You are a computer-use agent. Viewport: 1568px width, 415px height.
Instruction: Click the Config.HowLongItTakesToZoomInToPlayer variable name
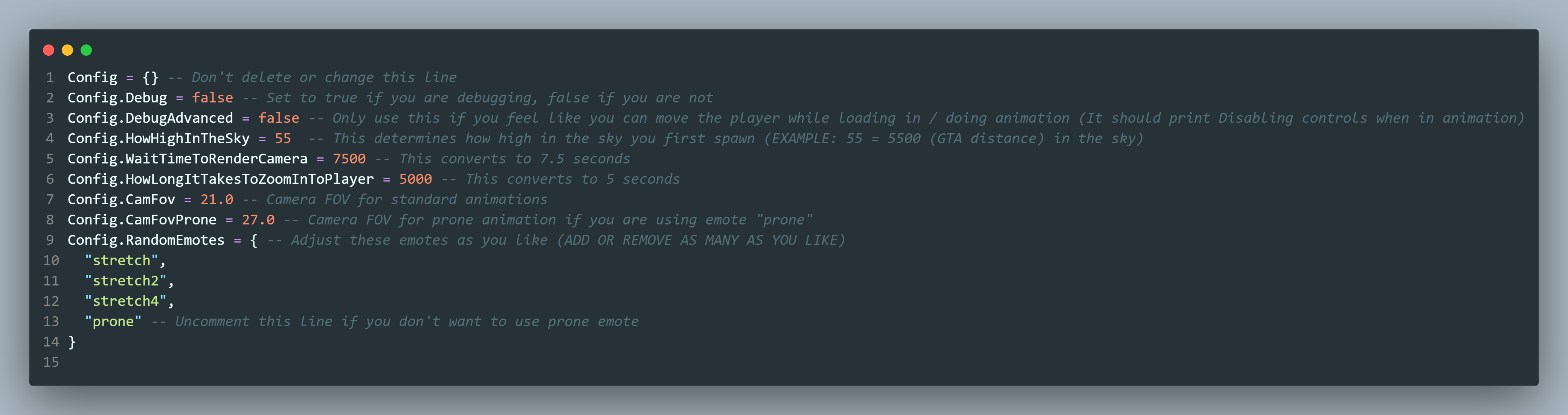(220, 179)
